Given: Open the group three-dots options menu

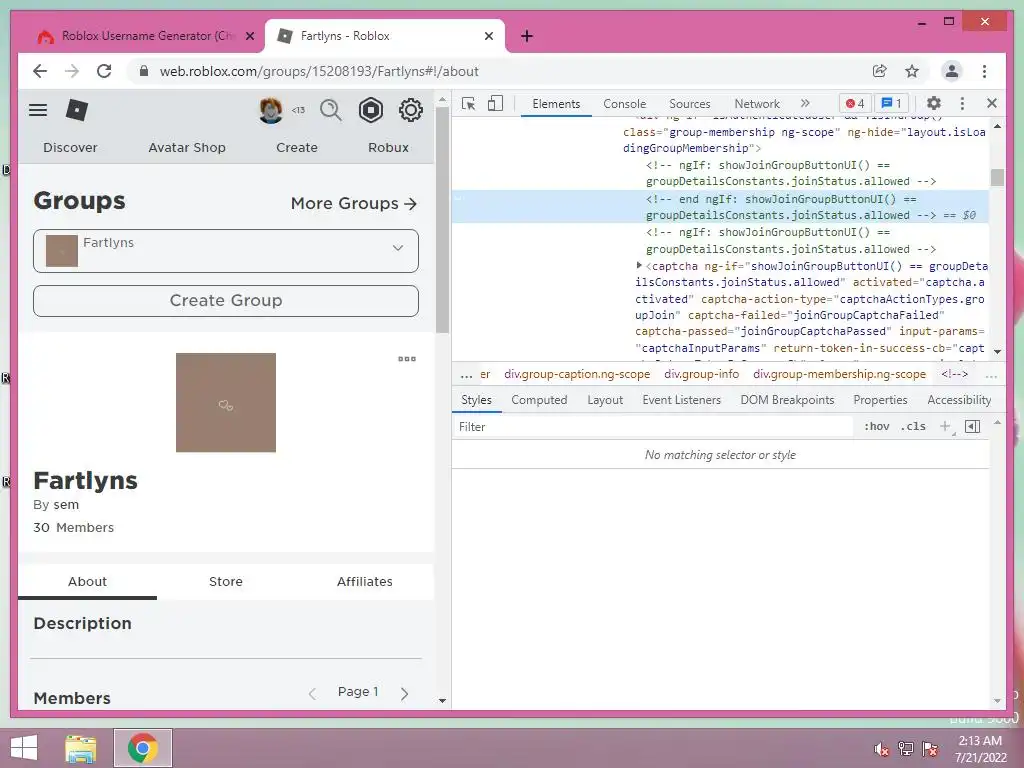Looking at the screenshot, I should pyautogui.click(x=407, y=359).
